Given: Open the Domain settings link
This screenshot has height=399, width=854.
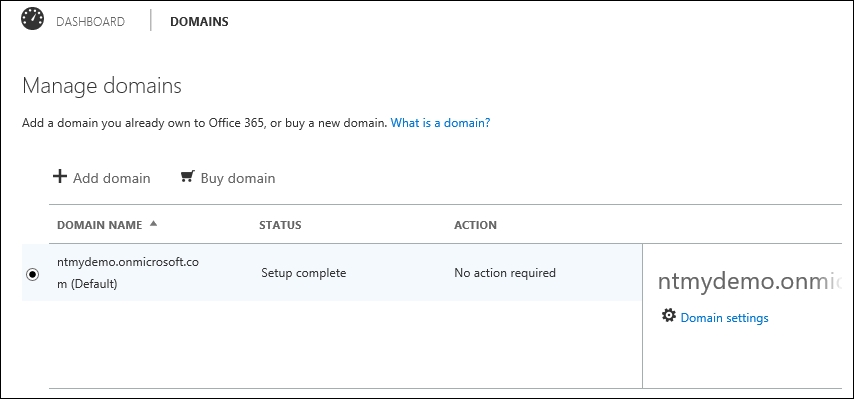Looking at the screenshot, I should [x=724, y=318].
